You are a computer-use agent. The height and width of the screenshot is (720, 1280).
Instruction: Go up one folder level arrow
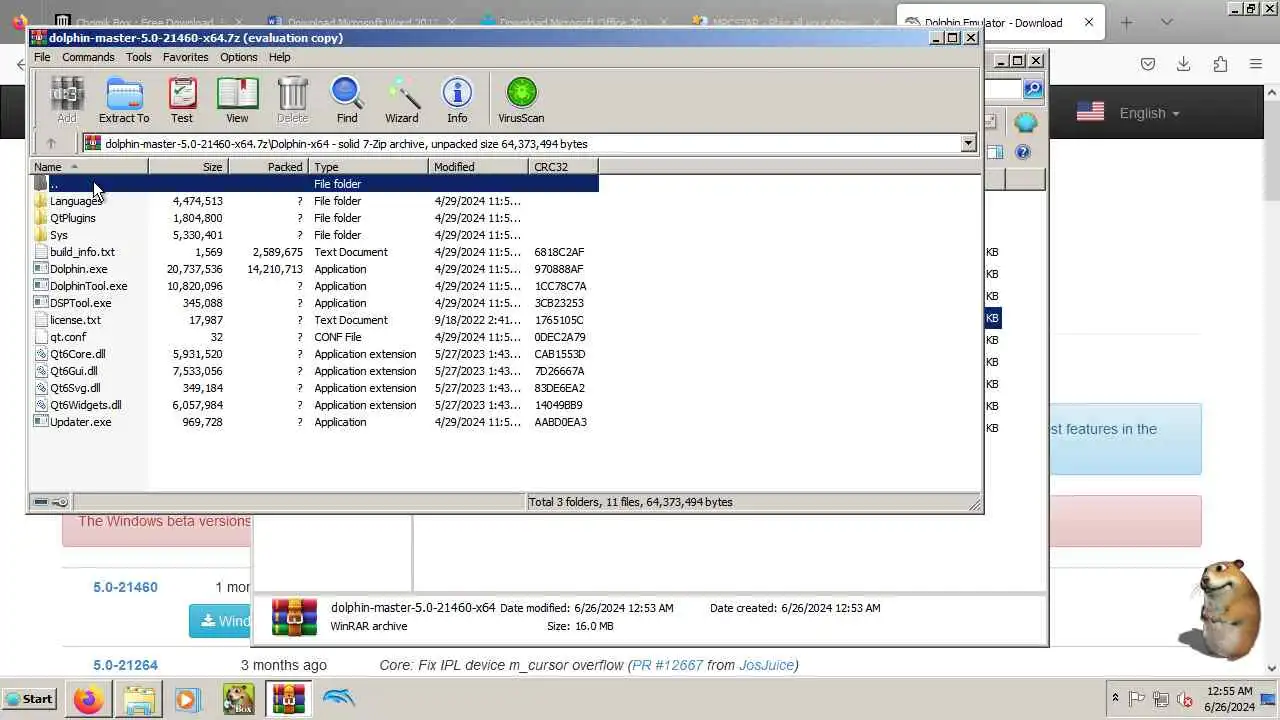(51, 143)
